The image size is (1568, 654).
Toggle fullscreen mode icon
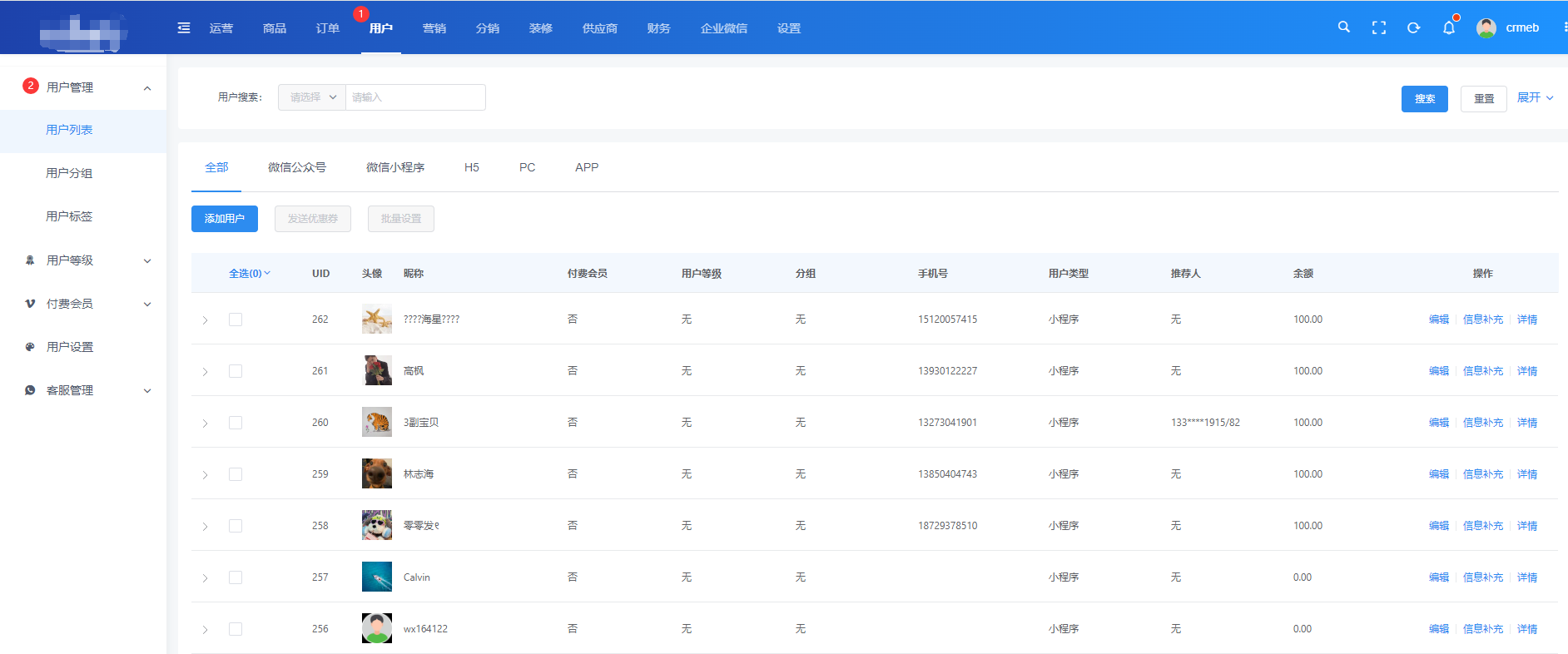(1379, 27)
